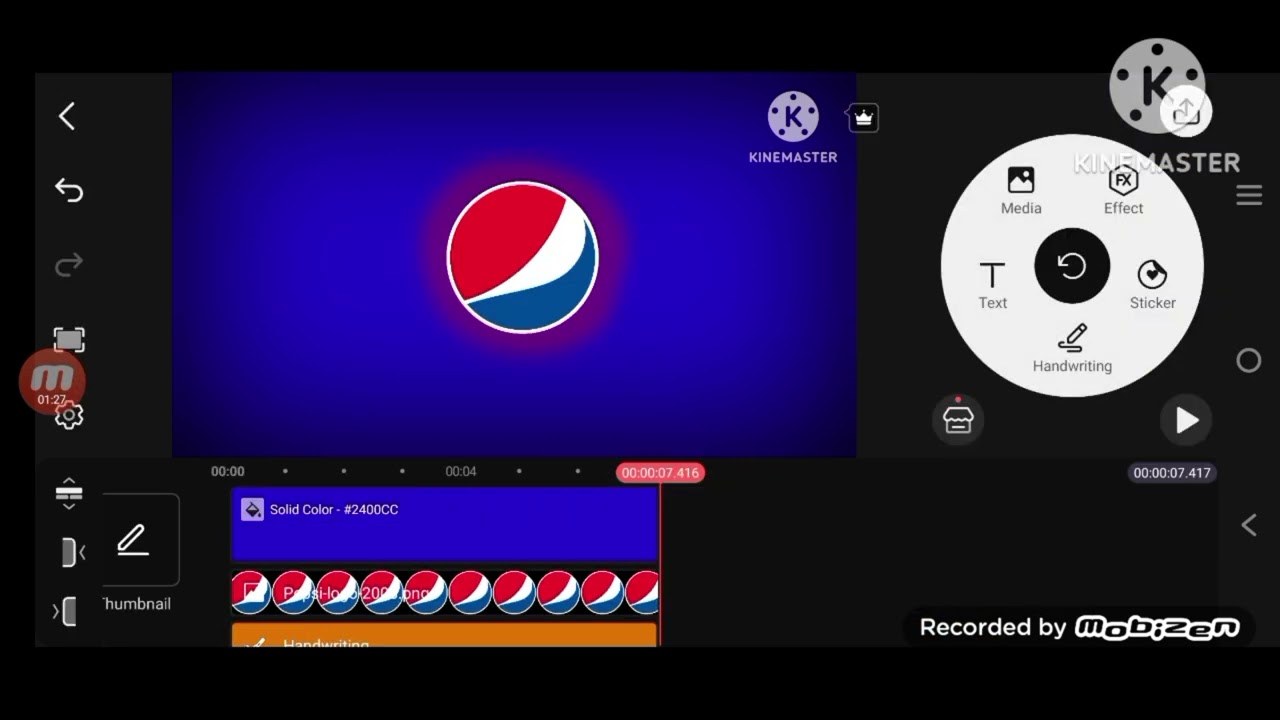Screen dimensions: 1280x720
Task: Open the Mobizen recorder bubble
Action: point(52,381)
